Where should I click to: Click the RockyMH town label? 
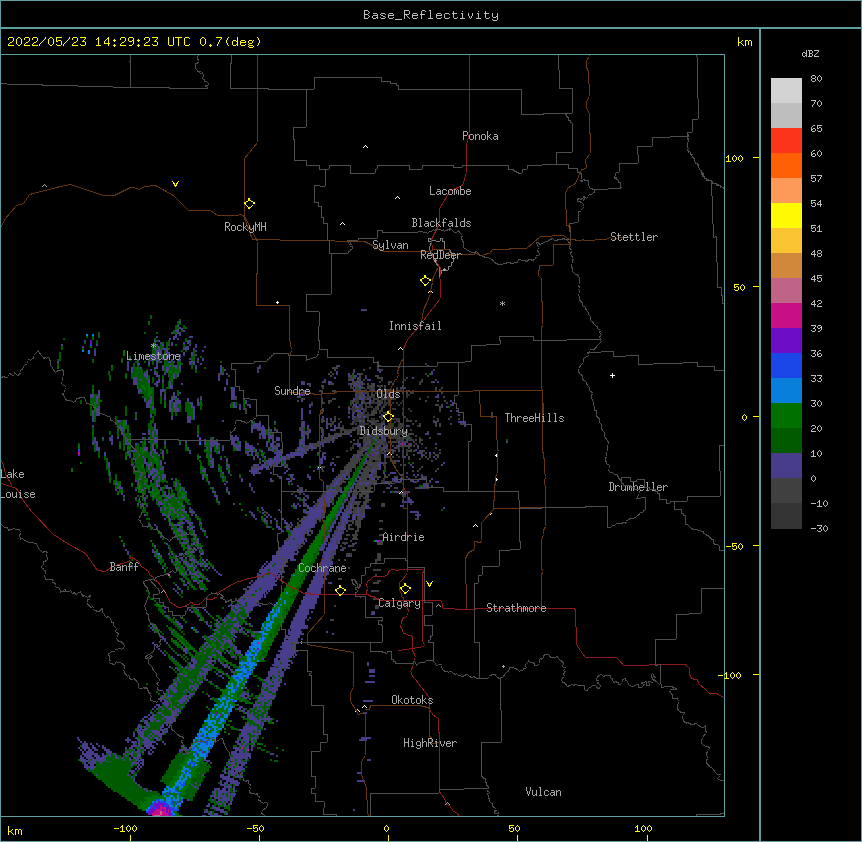(245, 226)
